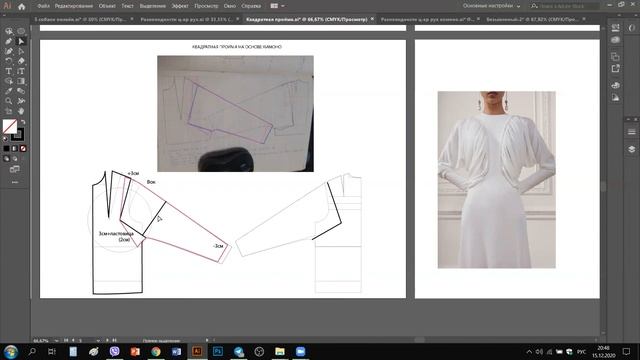Go to next artboard arrow
Screen dimensions: 640x360
click(x=107, y=340)
